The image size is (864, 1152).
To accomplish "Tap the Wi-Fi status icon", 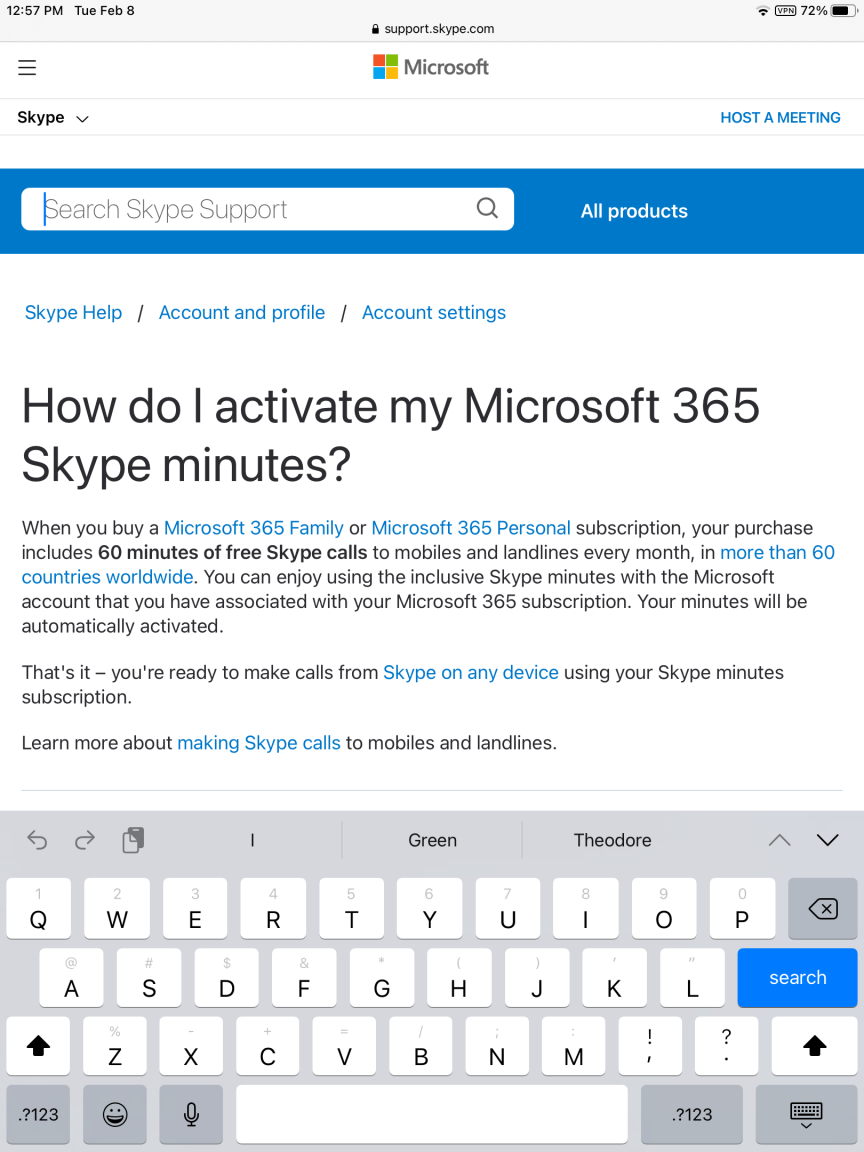I will [x=763, y=10].
